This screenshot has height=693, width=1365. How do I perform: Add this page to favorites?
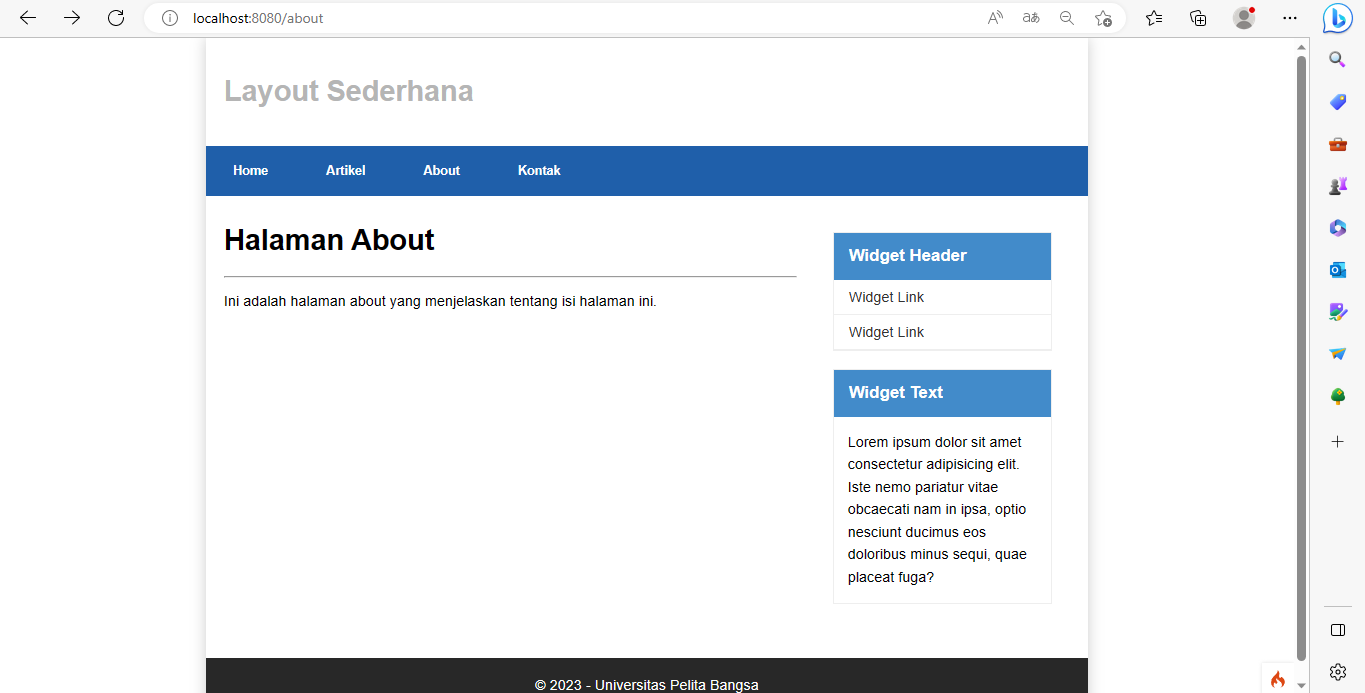point(1103,17)
